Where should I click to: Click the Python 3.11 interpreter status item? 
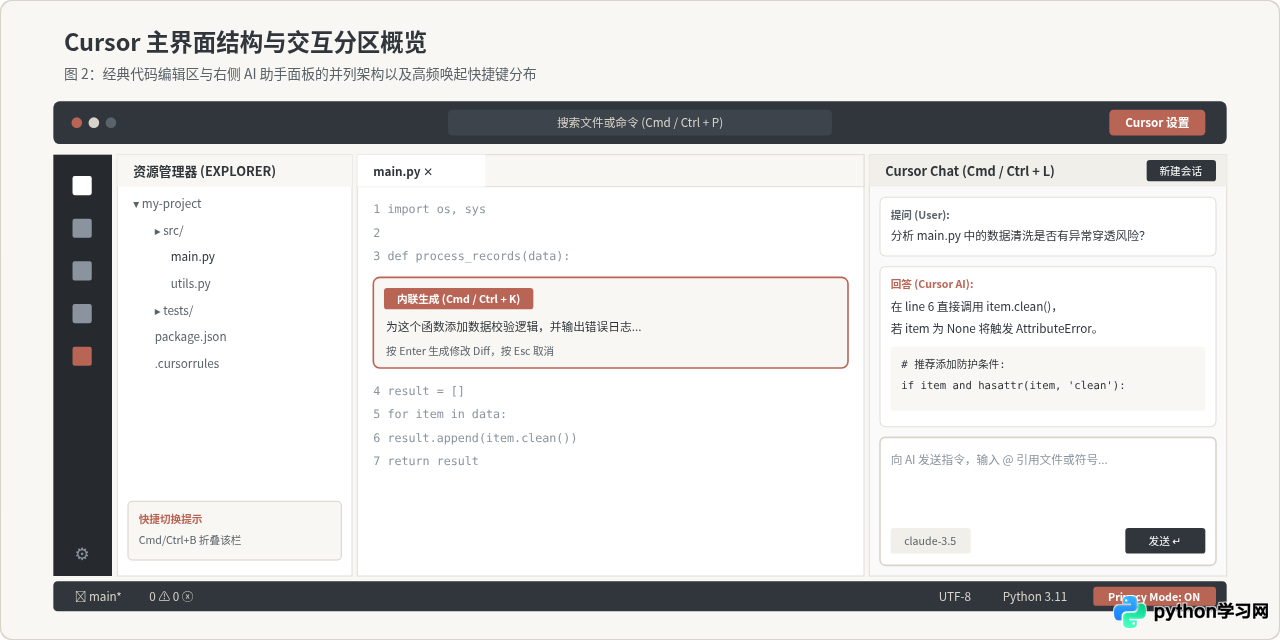point(1035,596)
